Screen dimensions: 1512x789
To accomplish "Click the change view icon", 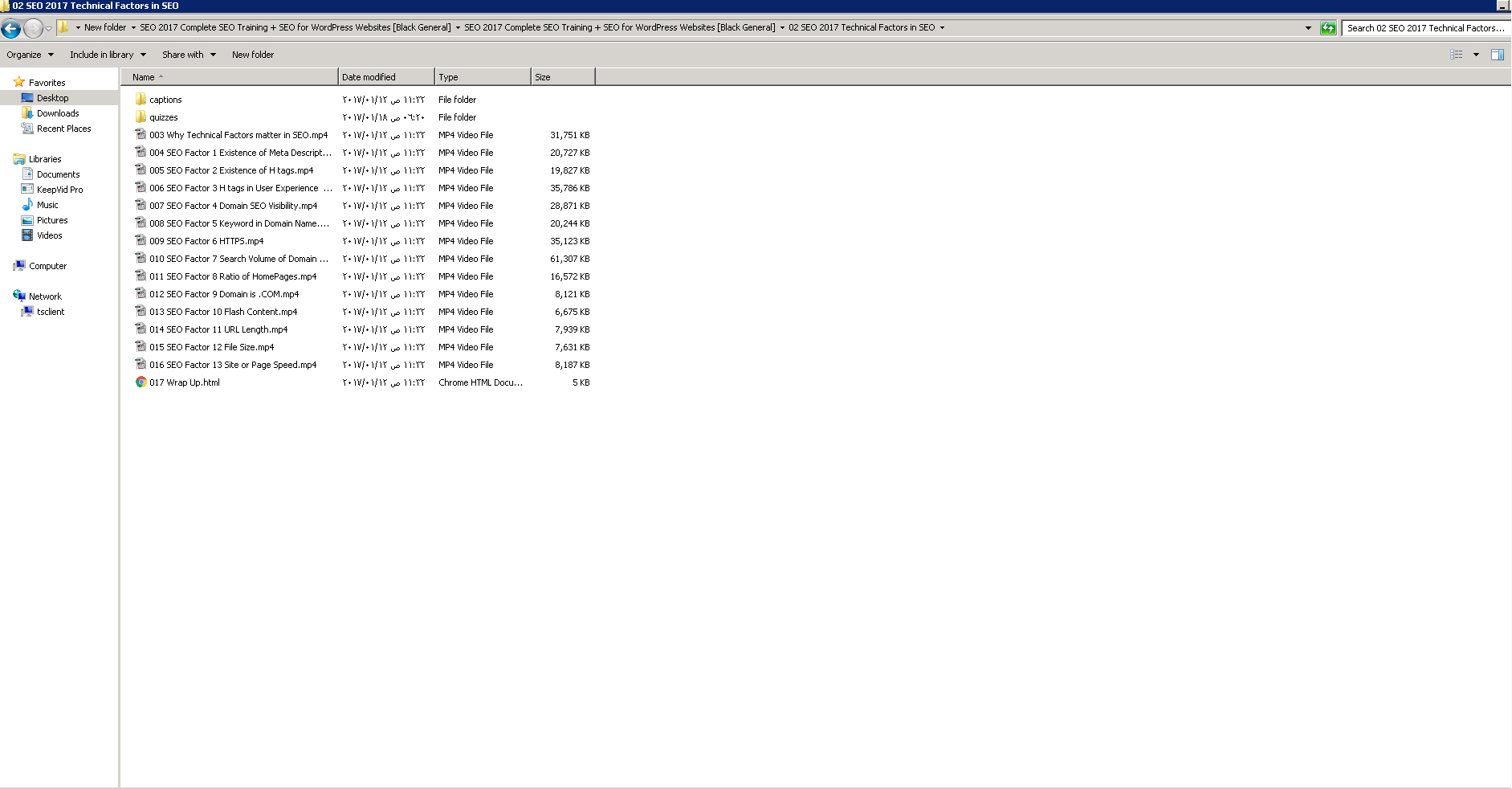I will 1456,55.
